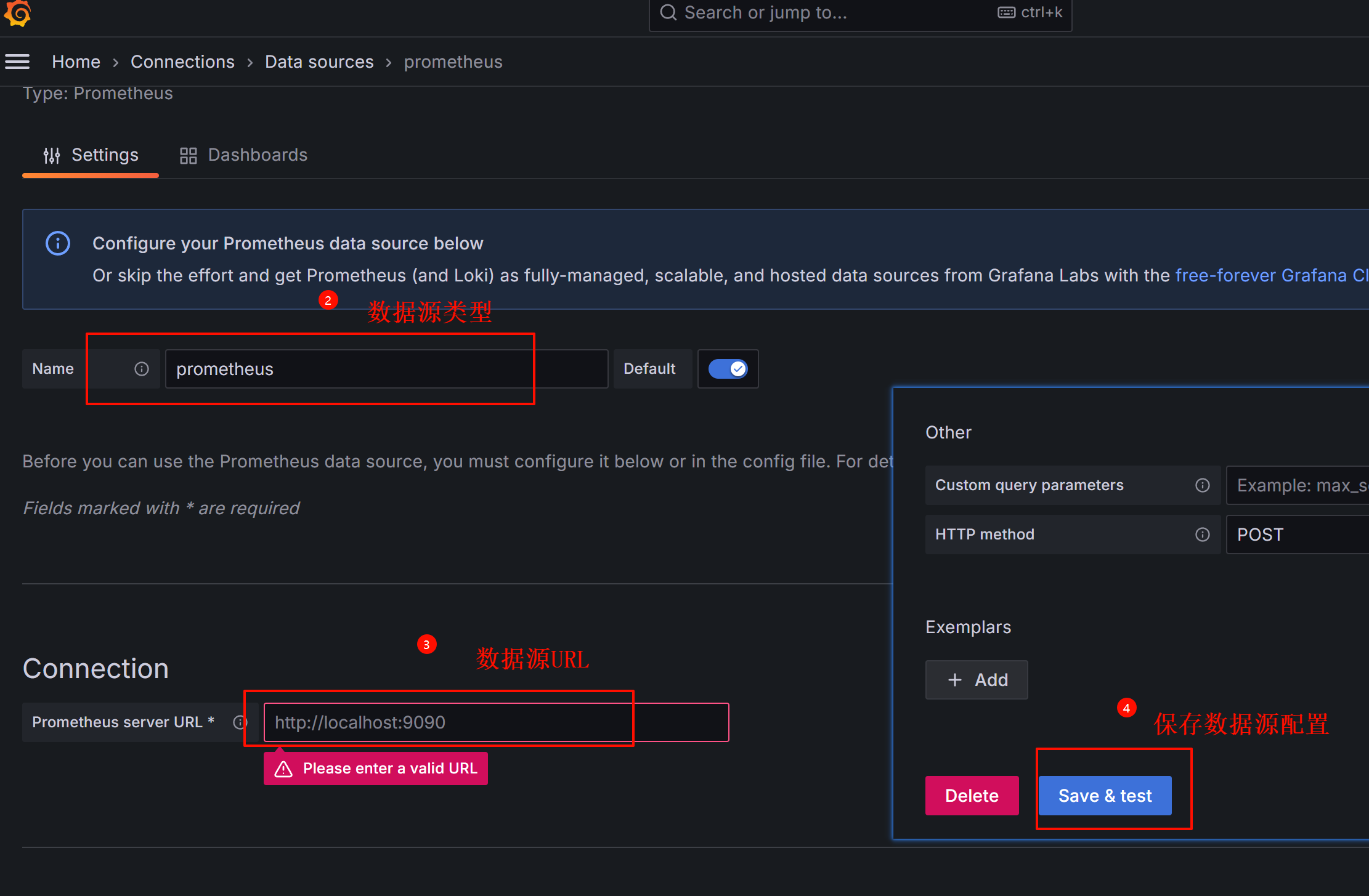Open the hamburger navigation menu
Image resolution: width=1369 pixels, height=896 pixels.
point(17,62)
